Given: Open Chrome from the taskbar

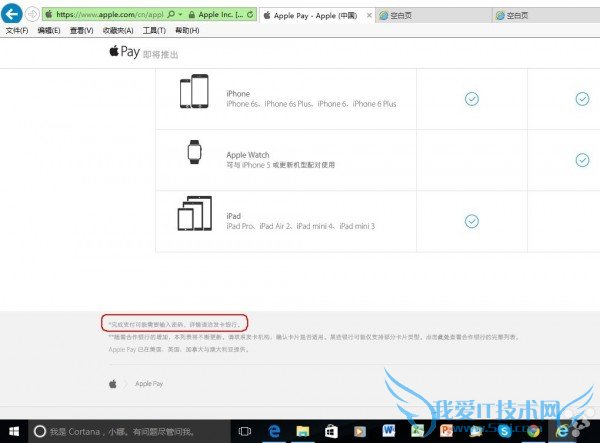Looking at the screenshot, I should pos(533,432).
